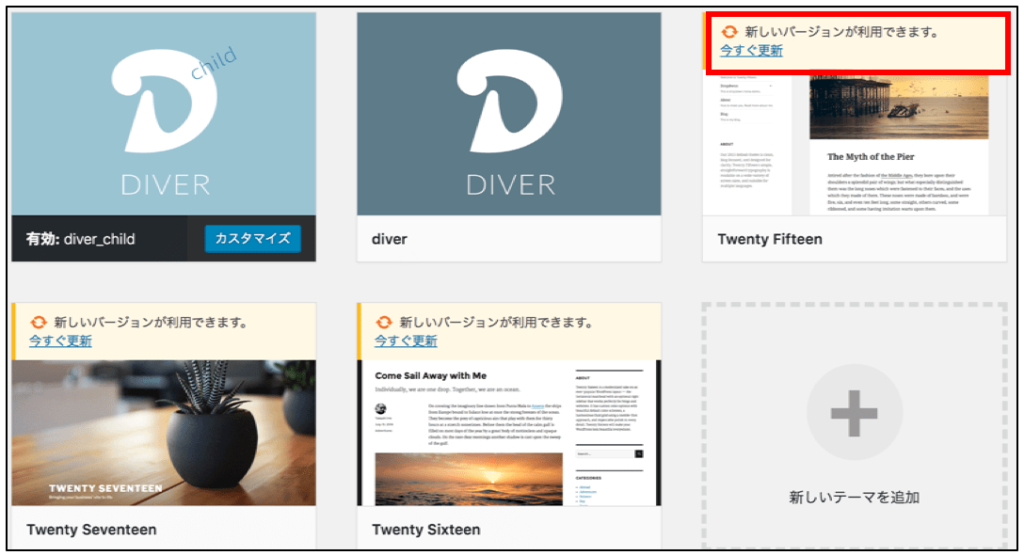Click the Twenty Seventeen theme name
The width and height of the screenshot is (1024, 555).
coord(91,530)
